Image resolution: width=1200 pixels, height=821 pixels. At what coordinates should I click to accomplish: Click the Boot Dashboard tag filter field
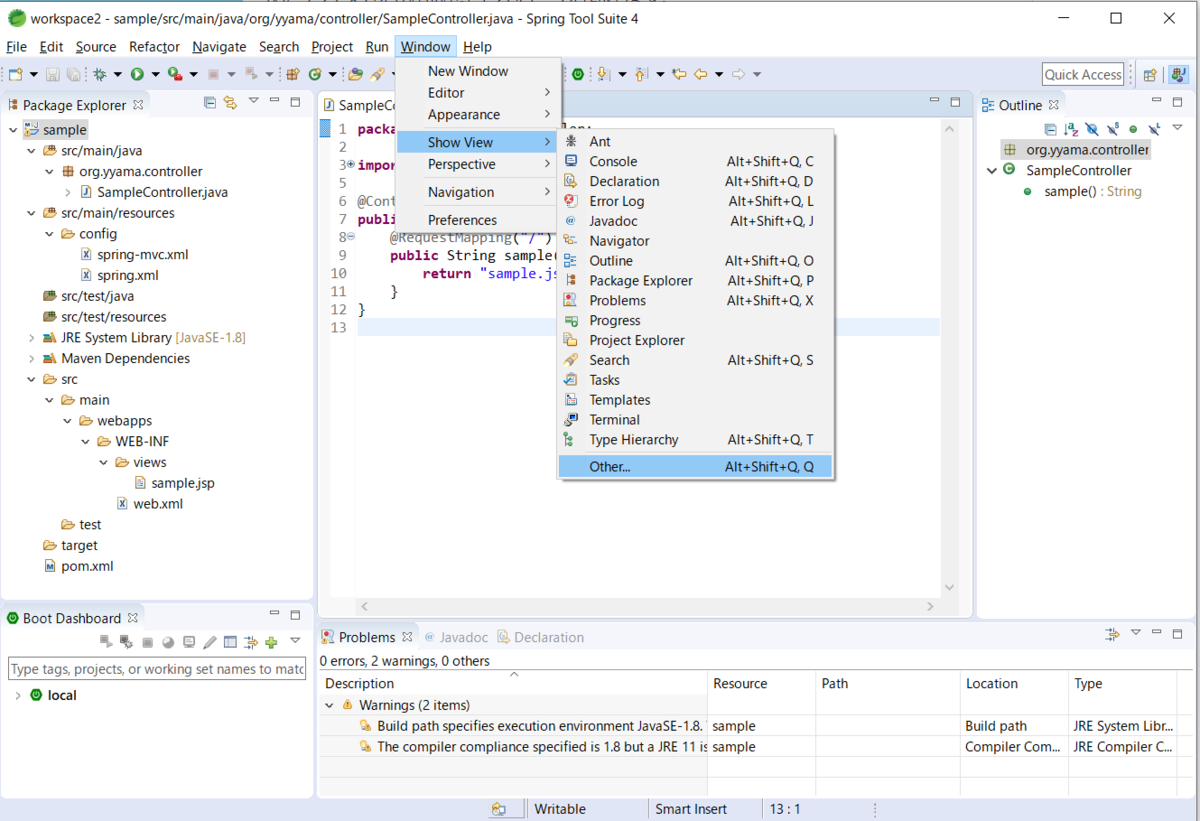[x=157, y=669]
